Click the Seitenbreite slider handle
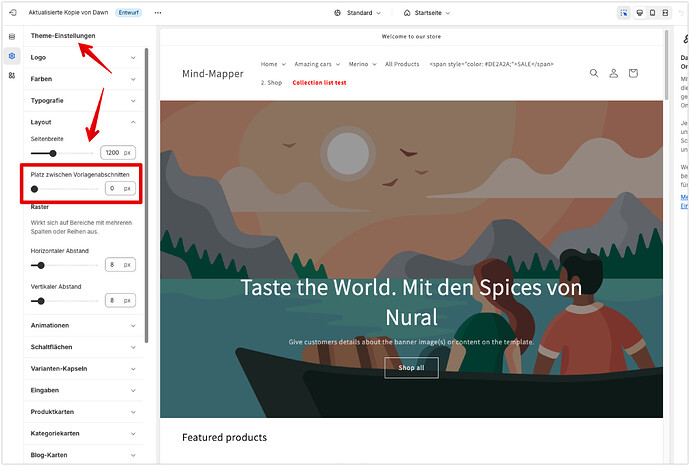The image size is (690, 466). (x=53, y=153)
